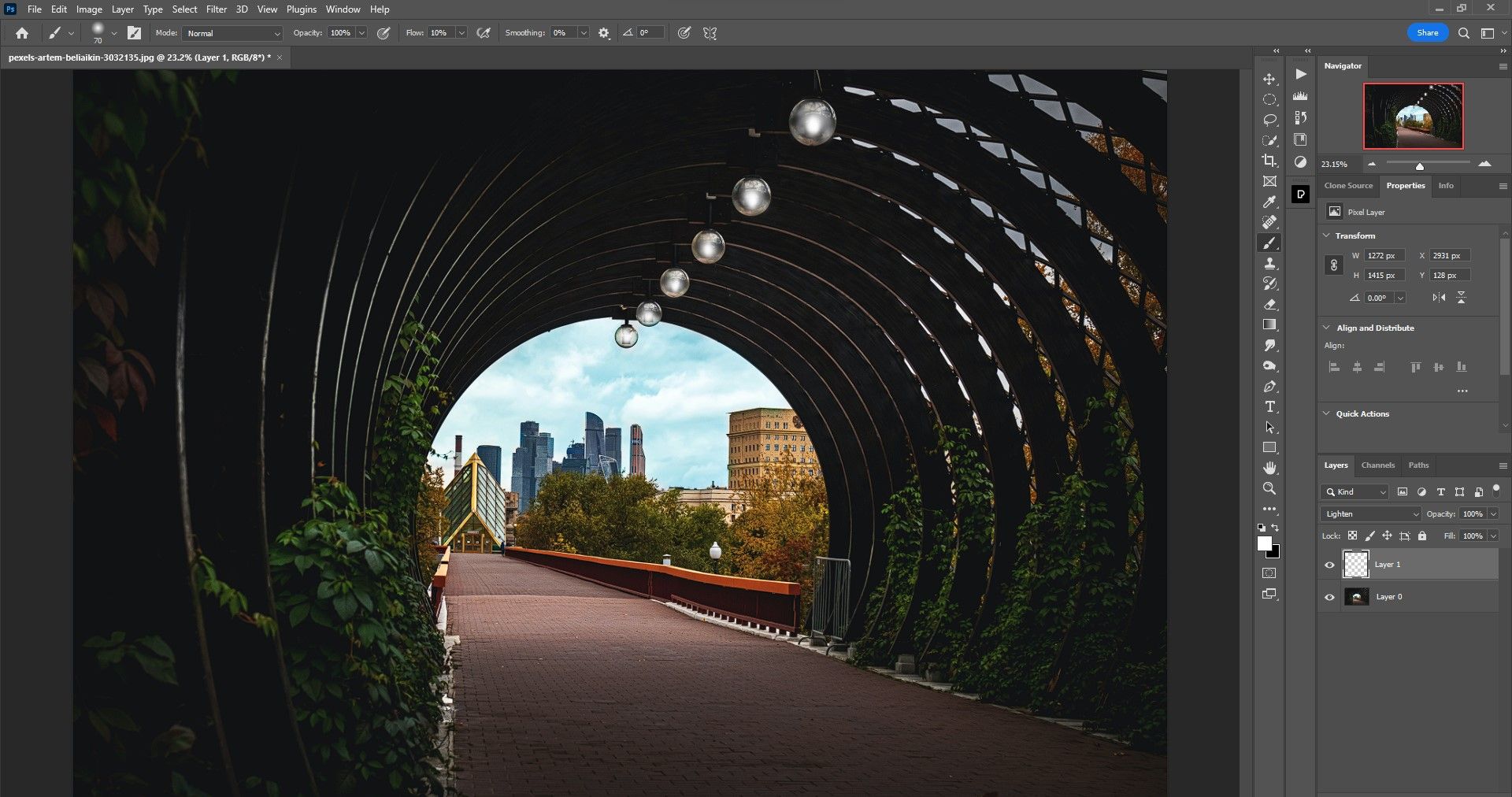Select the Zoom tool
The width and height of the screenshot is (1512, 797).
click(1269, 488)
